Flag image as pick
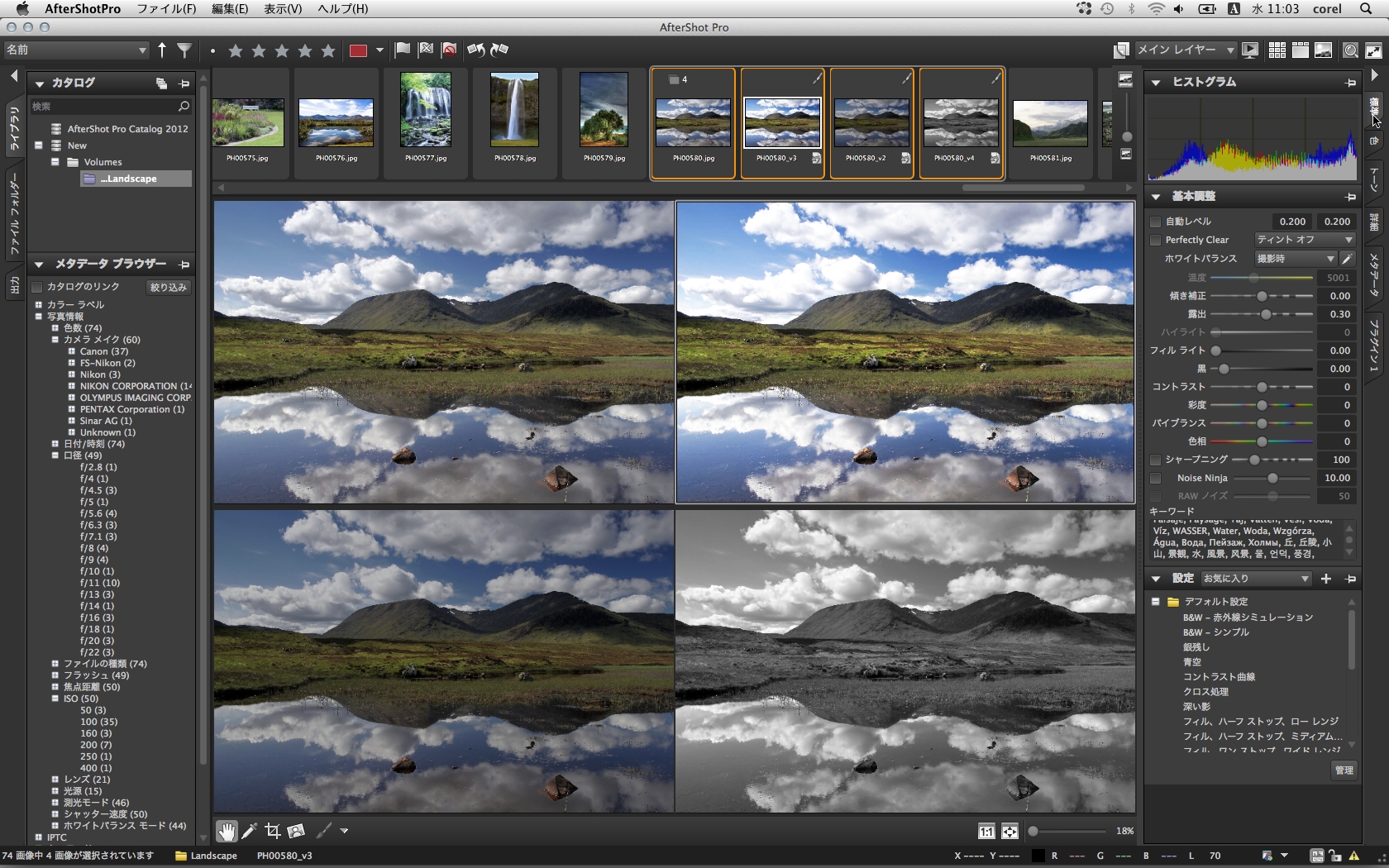The image size is (1389, 868). [403, 50]
